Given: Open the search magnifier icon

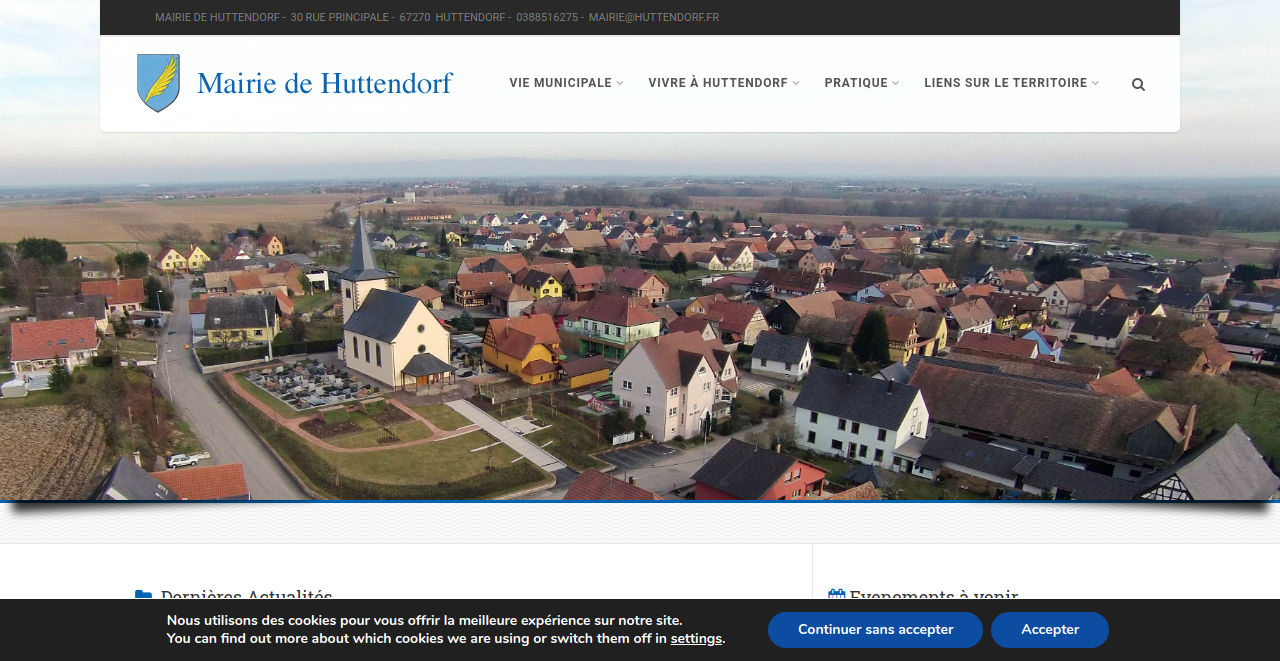Looking at the screenshot, I should point(1138,84).
